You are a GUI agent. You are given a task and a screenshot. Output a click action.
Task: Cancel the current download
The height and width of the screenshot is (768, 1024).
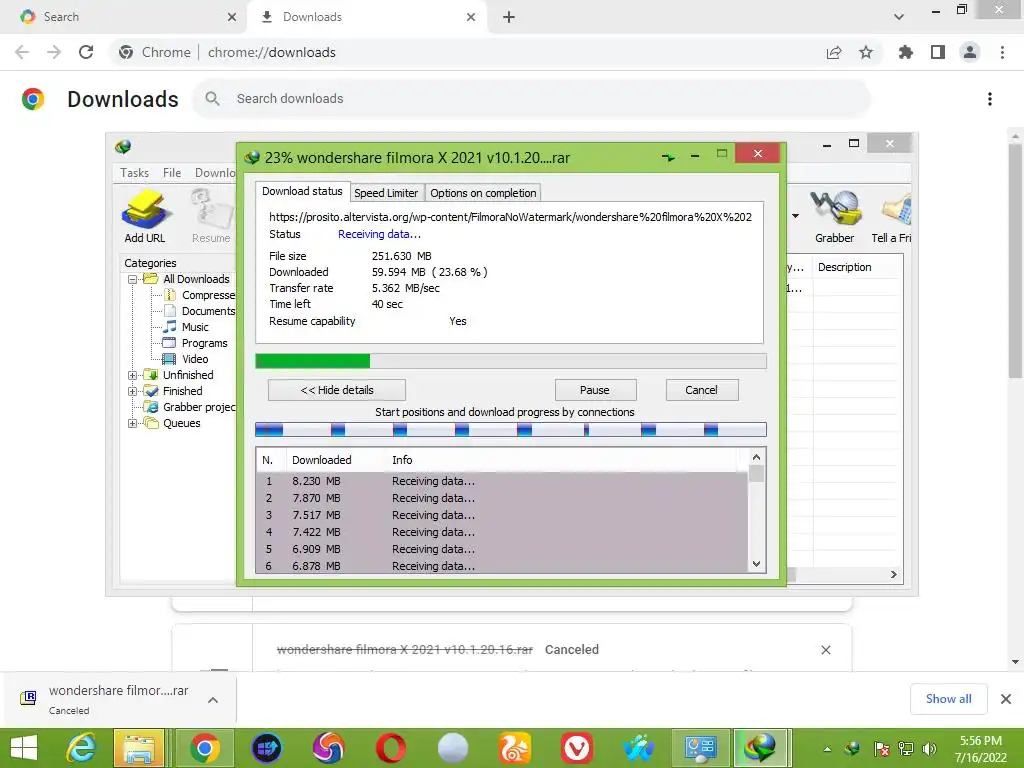701,390
